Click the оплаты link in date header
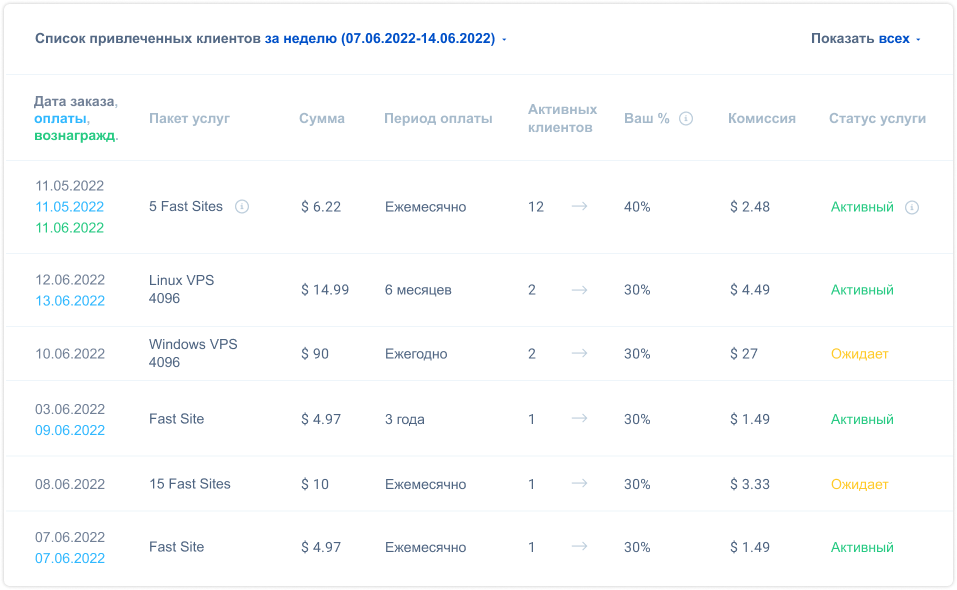The width and height of the screenshot is (957, 590). pos(60,118)
